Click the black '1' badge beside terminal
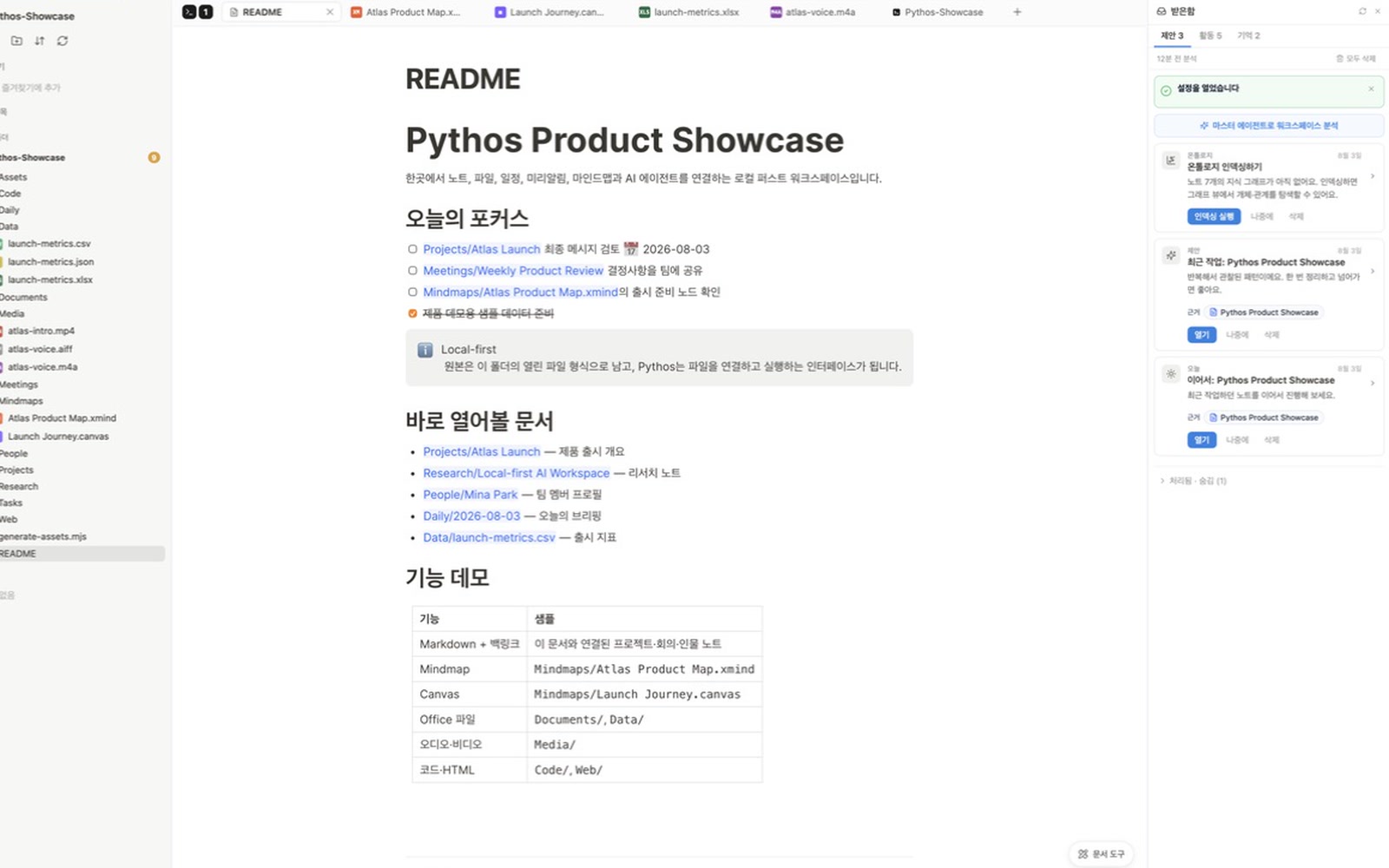Image resolution: width=1389 pixels, height=868 pixels. (x=206, y=12)
